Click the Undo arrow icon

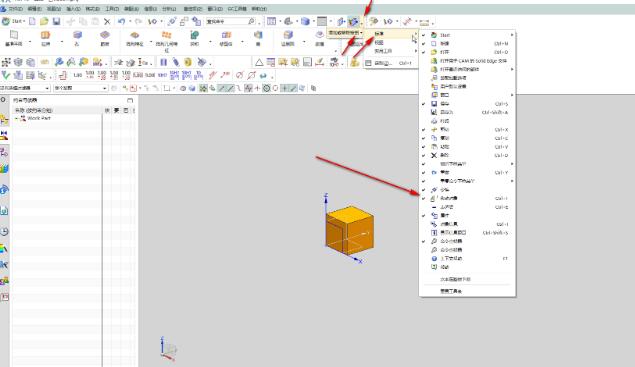[x=121, y=21]
